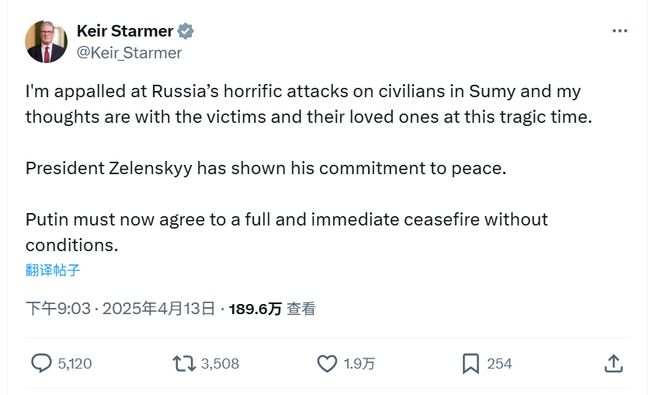Click the President Zelenskyy sentence

point(266,168)
